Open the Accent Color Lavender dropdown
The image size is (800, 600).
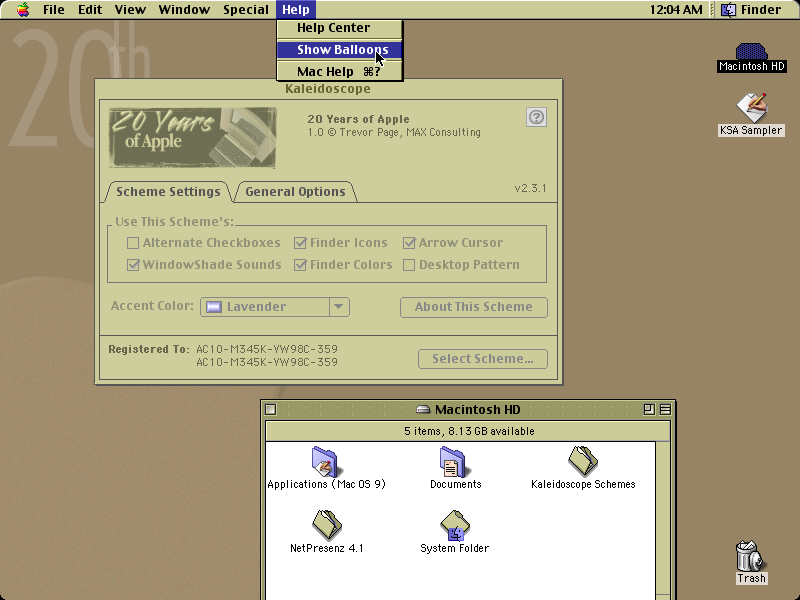274,307
